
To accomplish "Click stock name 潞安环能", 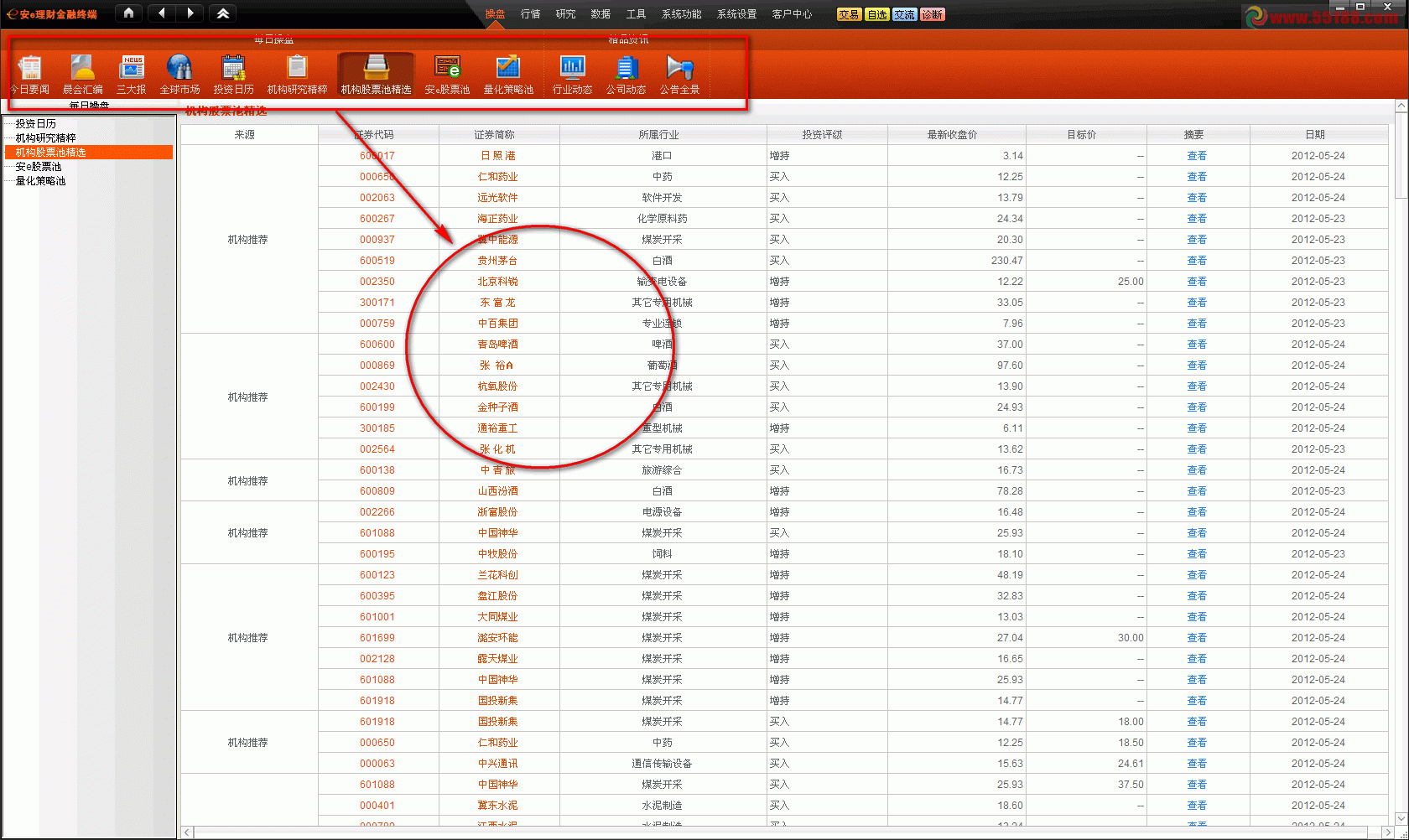I will (497, 638).
